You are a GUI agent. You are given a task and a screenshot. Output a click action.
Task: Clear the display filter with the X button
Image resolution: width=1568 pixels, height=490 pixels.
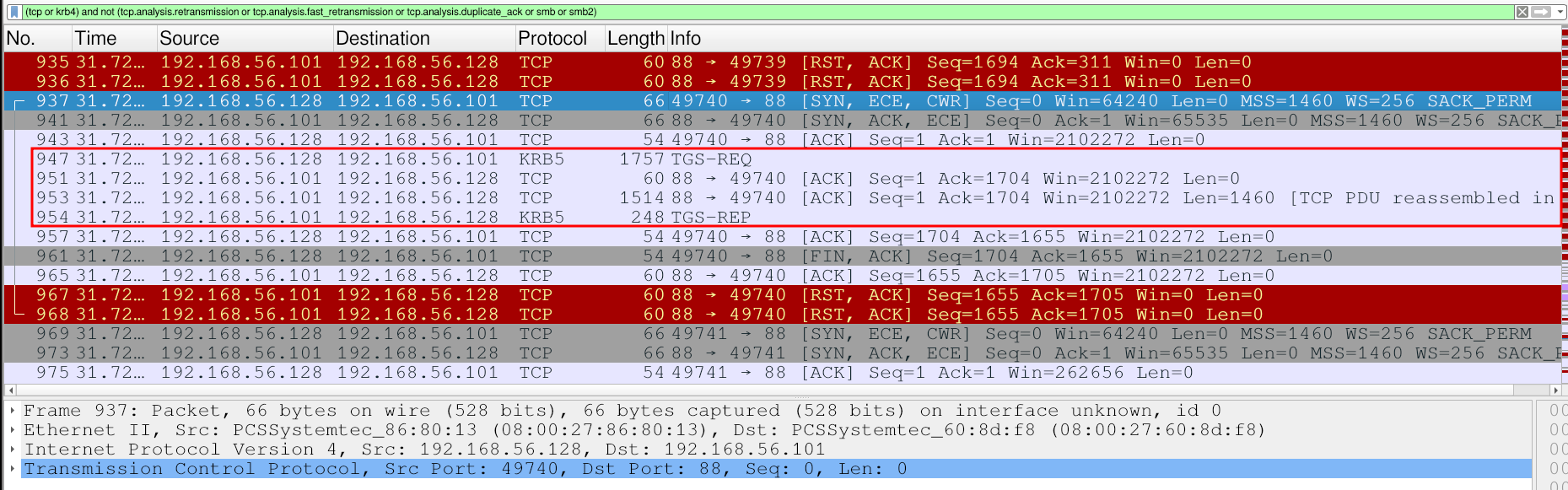(x=1522, y=12)
